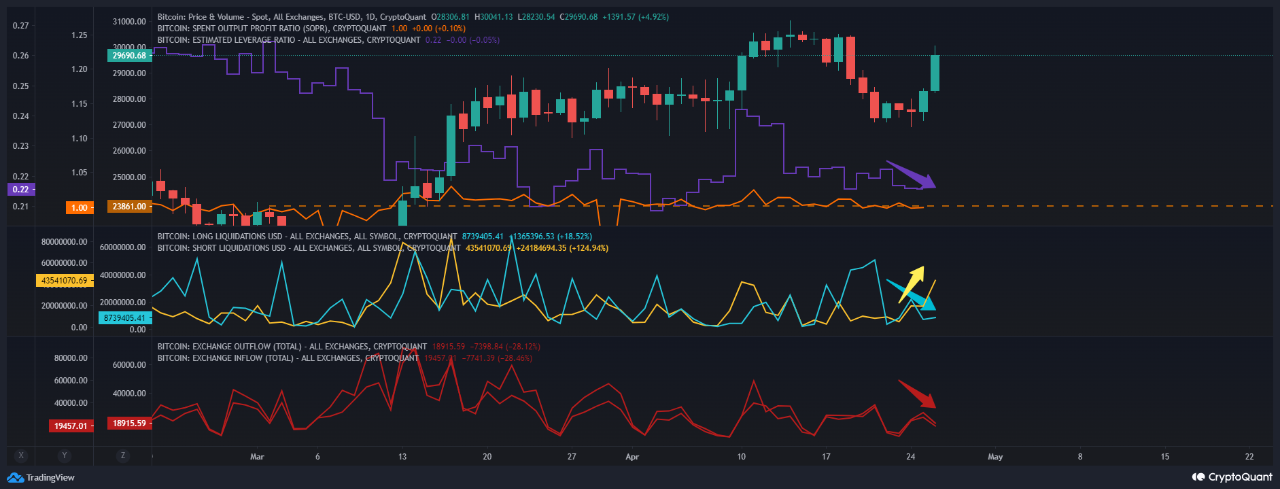Click the green 29690.68 price label
Screen dimensions: 1280x489
(x=129, y=56)
